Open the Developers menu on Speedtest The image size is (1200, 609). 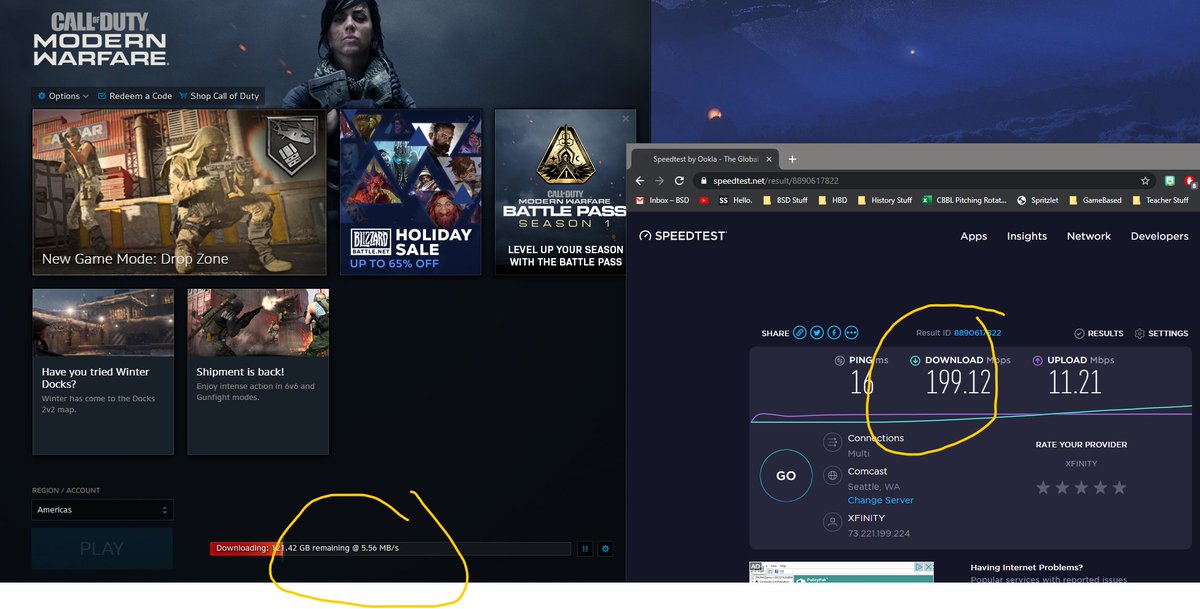tap(1160, 236)
